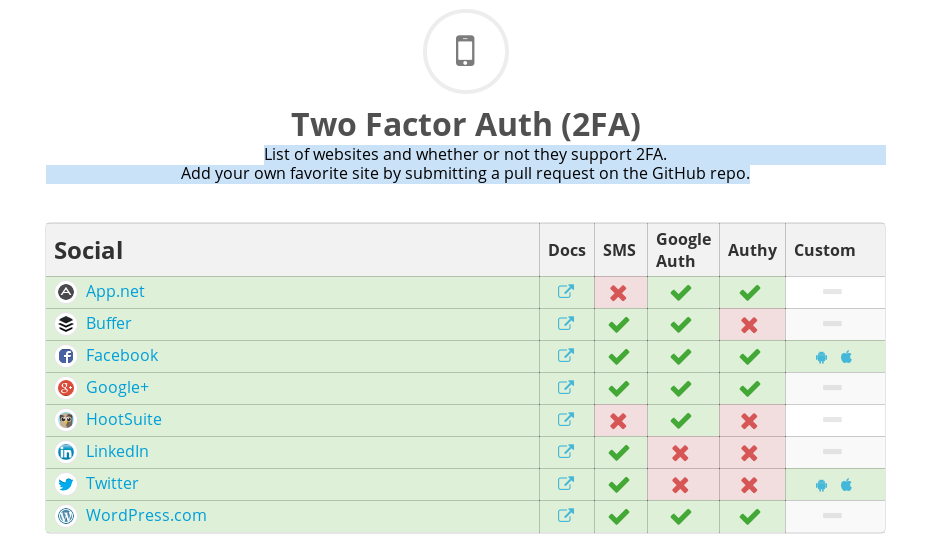Open the HootSuite link
The width and height of the screenshot is (934, 545).
(x=124, y=419)
